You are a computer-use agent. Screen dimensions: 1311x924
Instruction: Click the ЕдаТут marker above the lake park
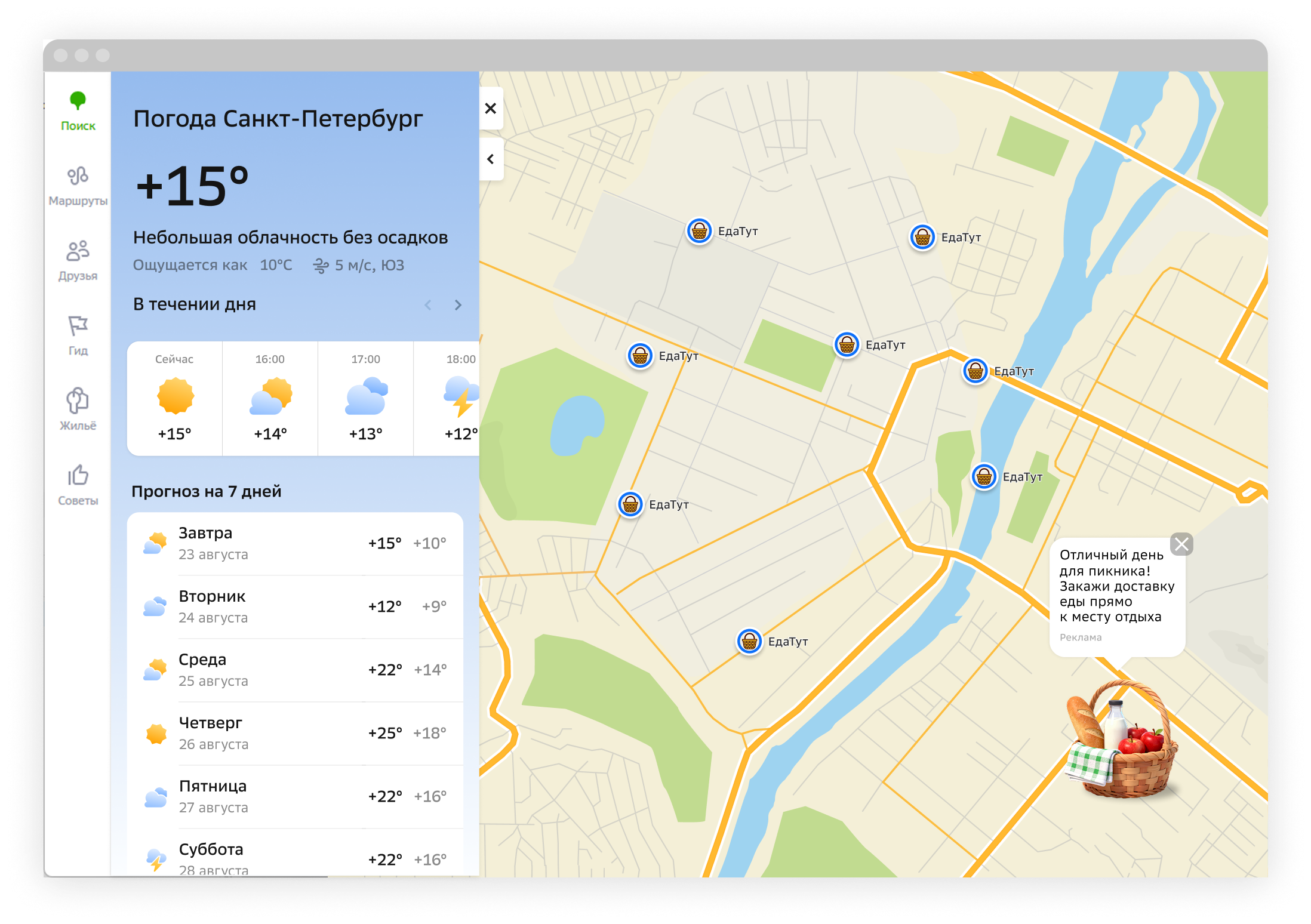640,356
